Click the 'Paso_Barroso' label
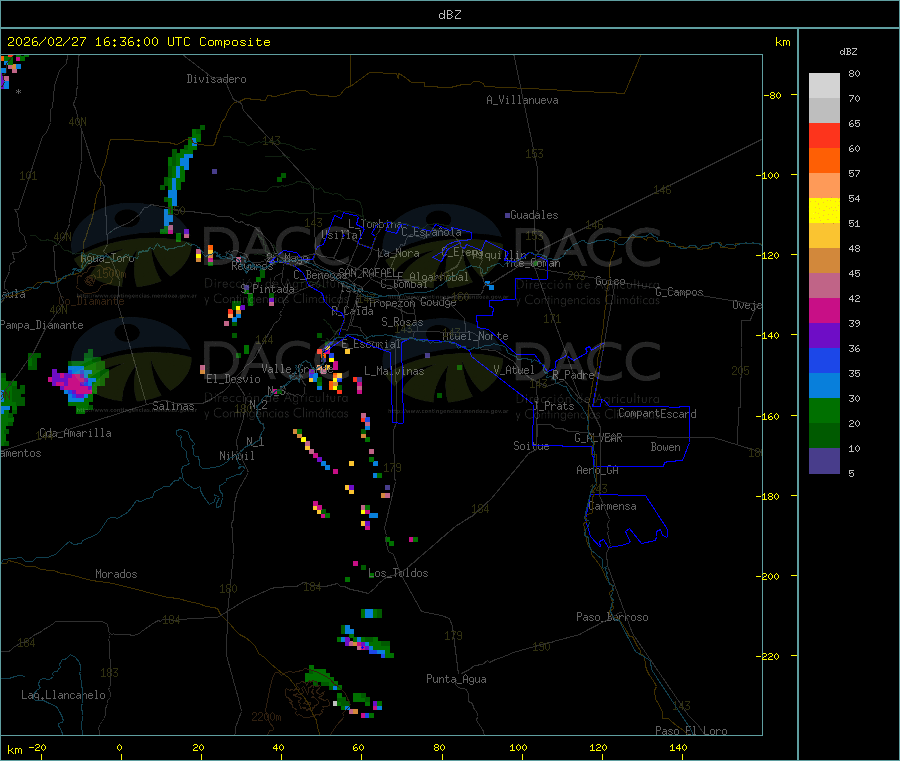The width and height of the screenshot is (900, 761). [x=612, y=617]
